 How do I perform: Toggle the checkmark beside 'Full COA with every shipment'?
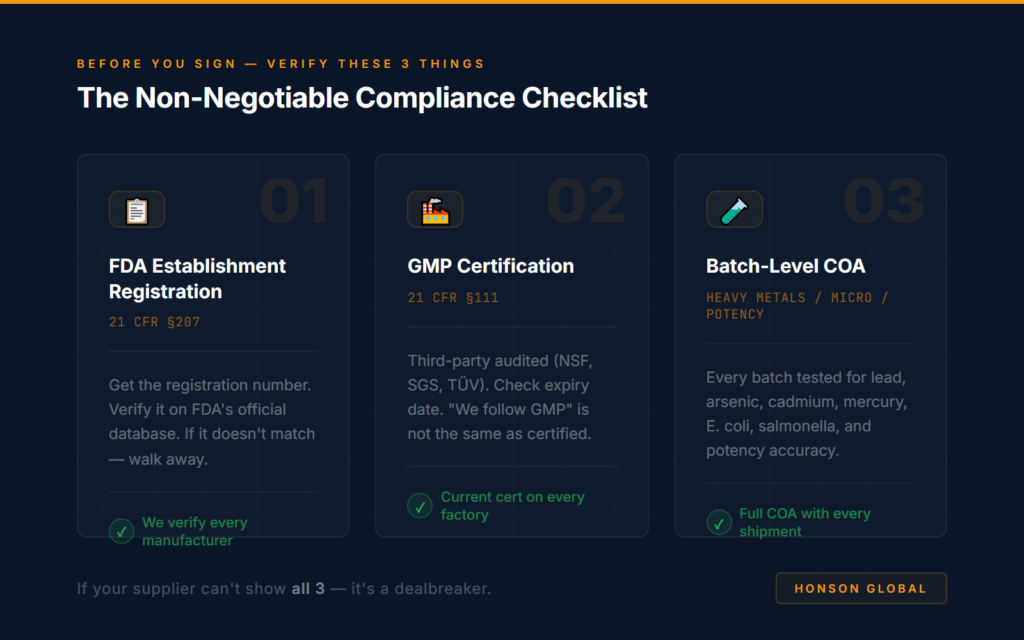coord(719,522)
